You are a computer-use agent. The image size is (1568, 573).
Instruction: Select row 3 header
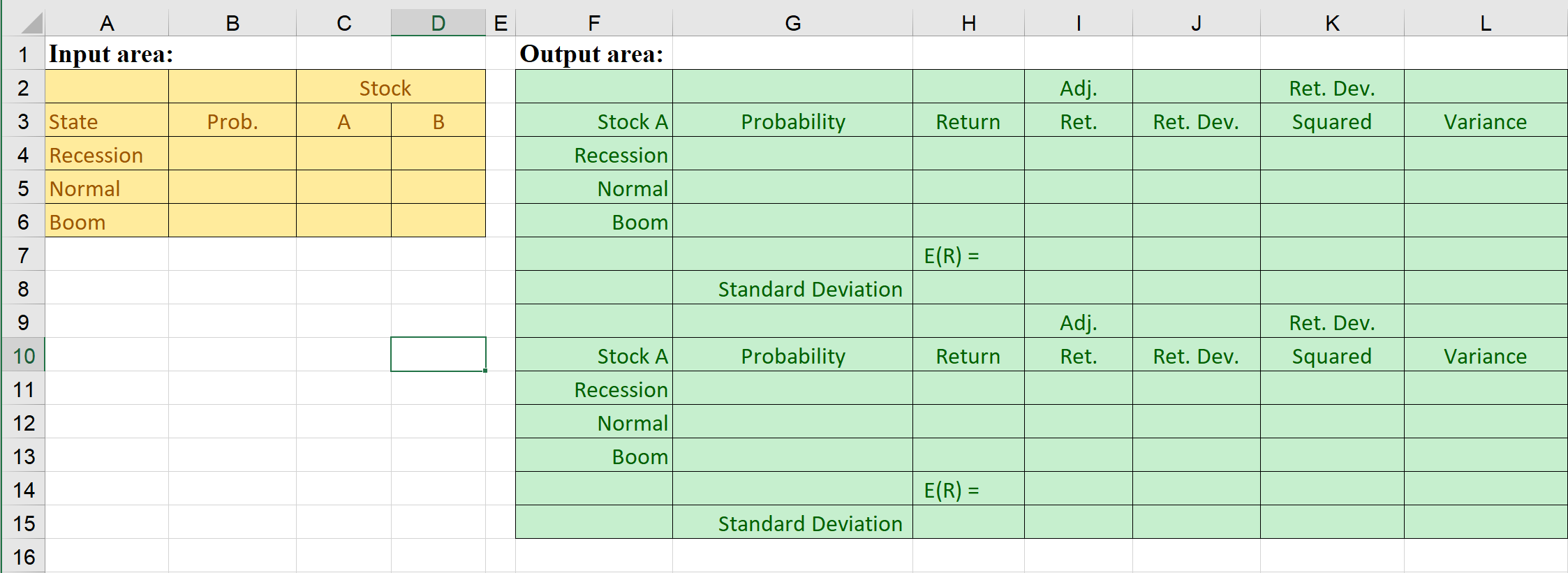click(x=23, y=121)
